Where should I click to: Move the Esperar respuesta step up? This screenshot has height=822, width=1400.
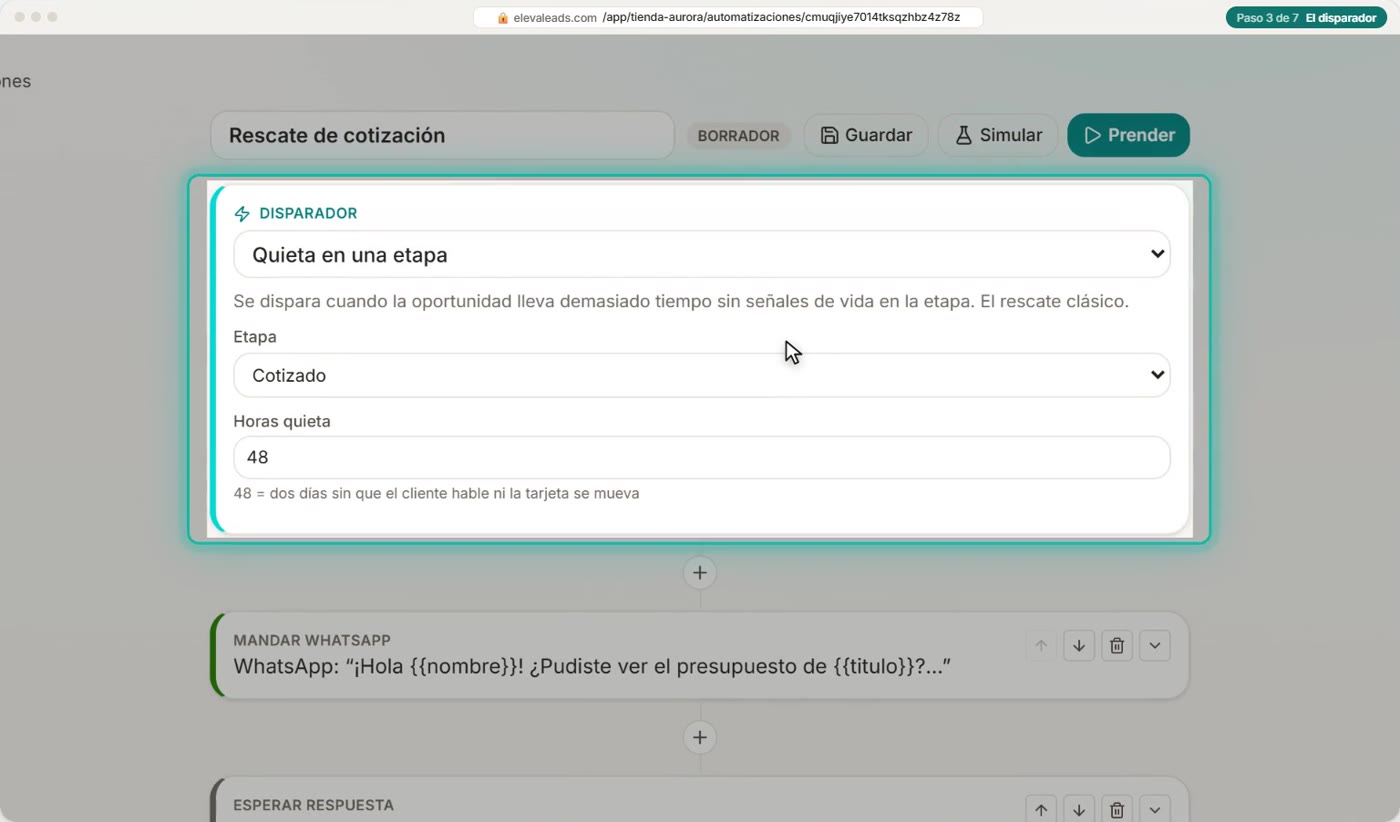pyautogui.click(x=1041, y=809)
